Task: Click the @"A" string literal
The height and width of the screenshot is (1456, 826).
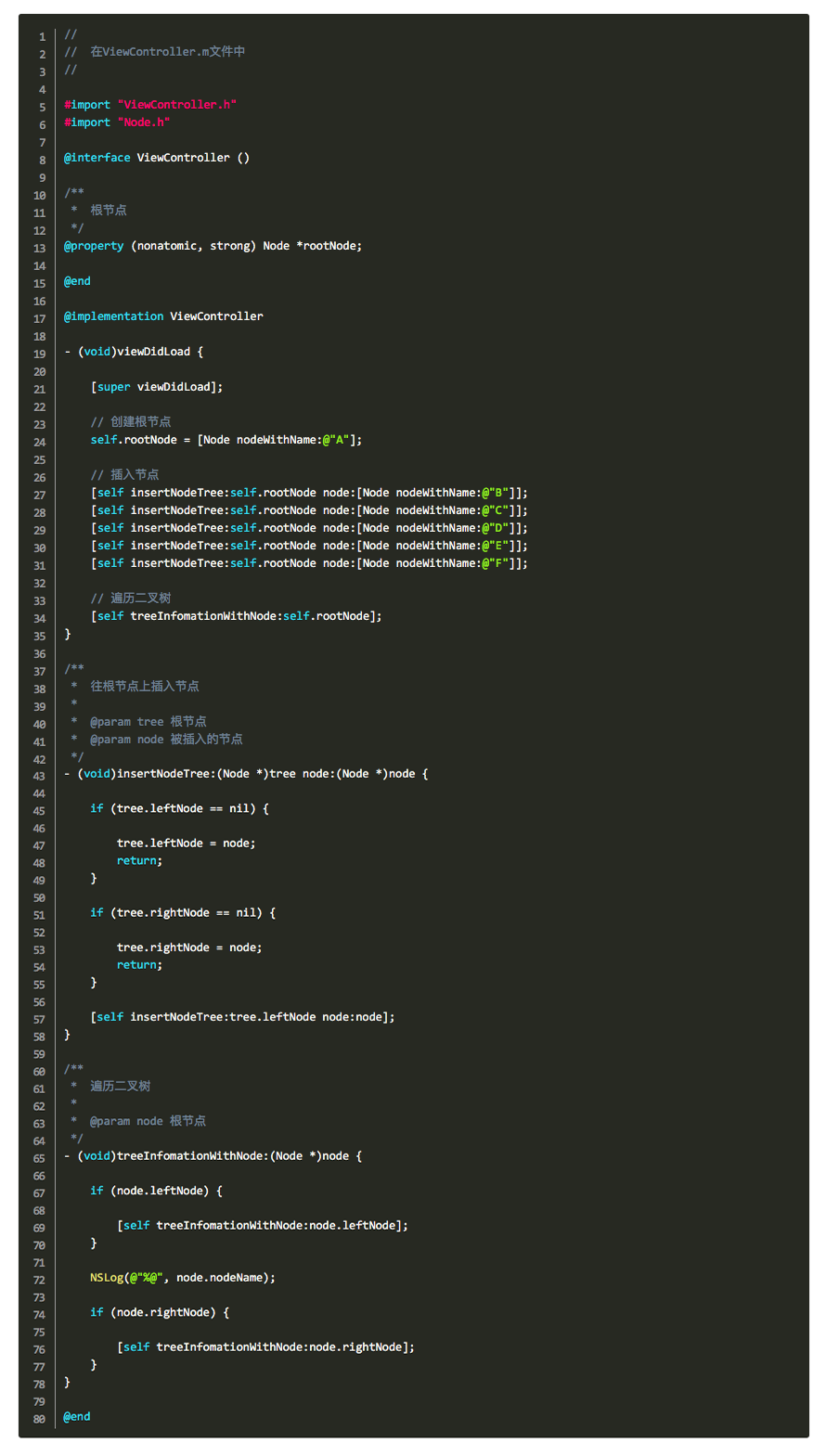Action: pyautogui.click(x=335, y=440)
